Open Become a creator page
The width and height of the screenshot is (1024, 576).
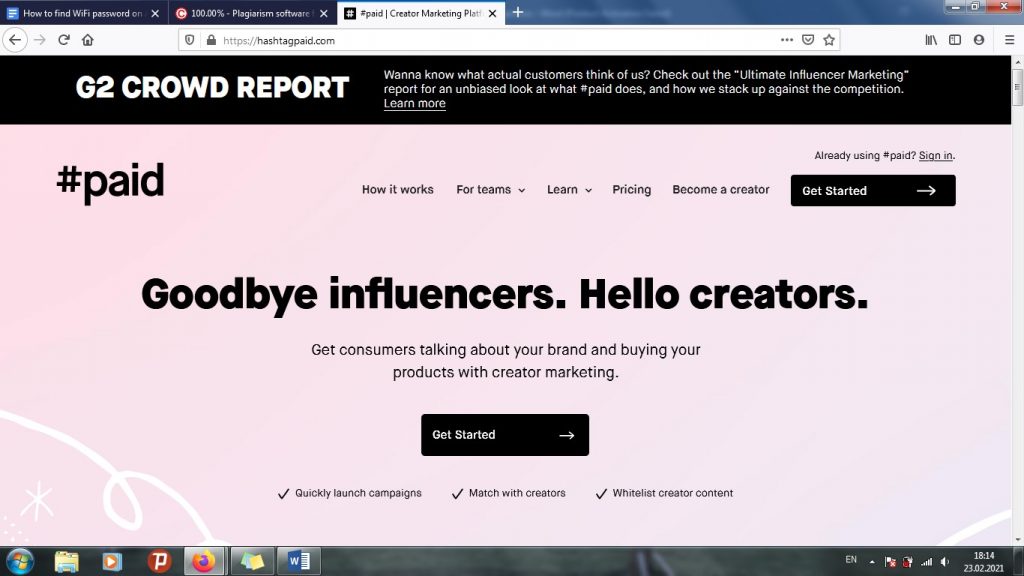pyautogui.click(x=721, y=189)
